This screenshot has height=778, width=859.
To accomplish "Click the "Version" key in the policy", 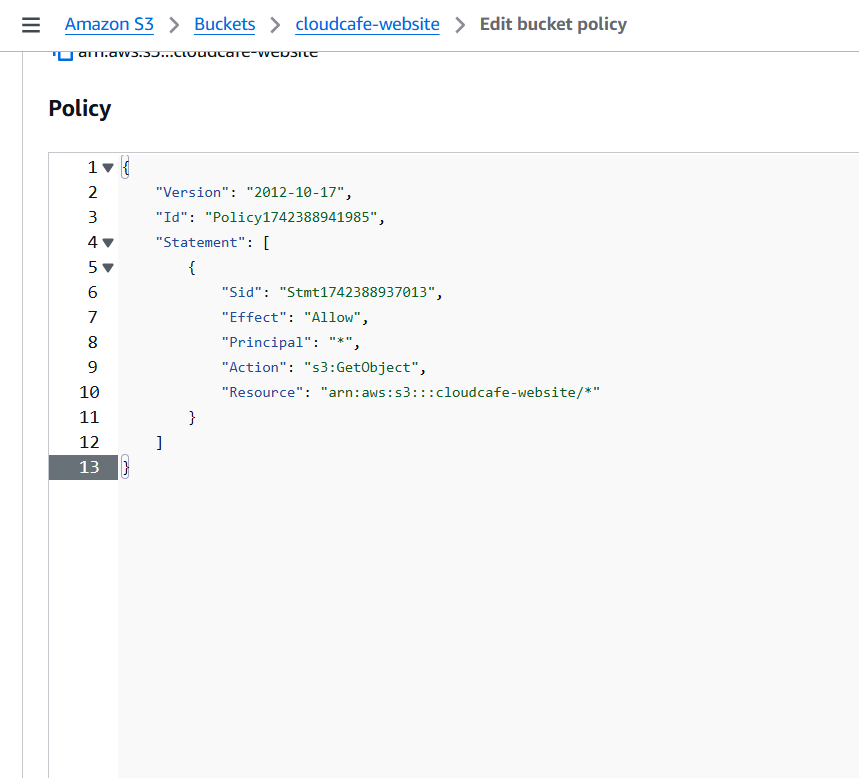I will (x=192, y=192).
